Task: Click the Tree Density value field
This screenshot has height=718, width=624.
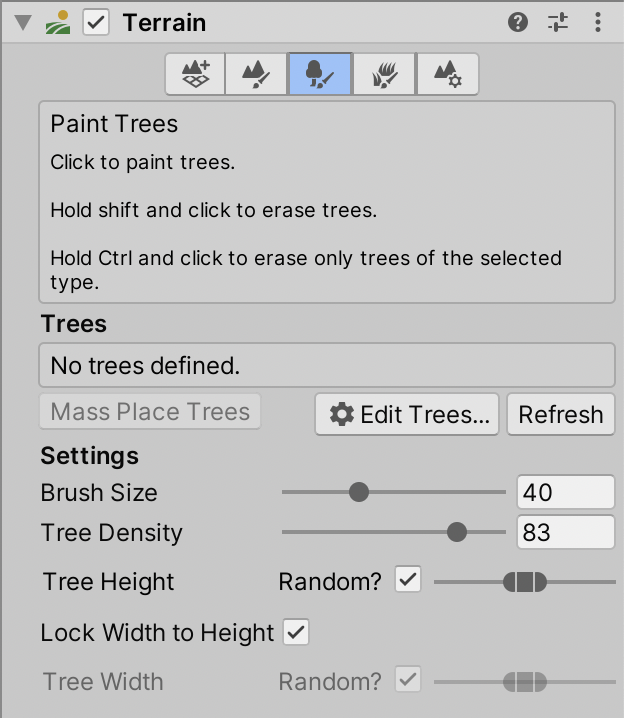Action: coord(565,532)
